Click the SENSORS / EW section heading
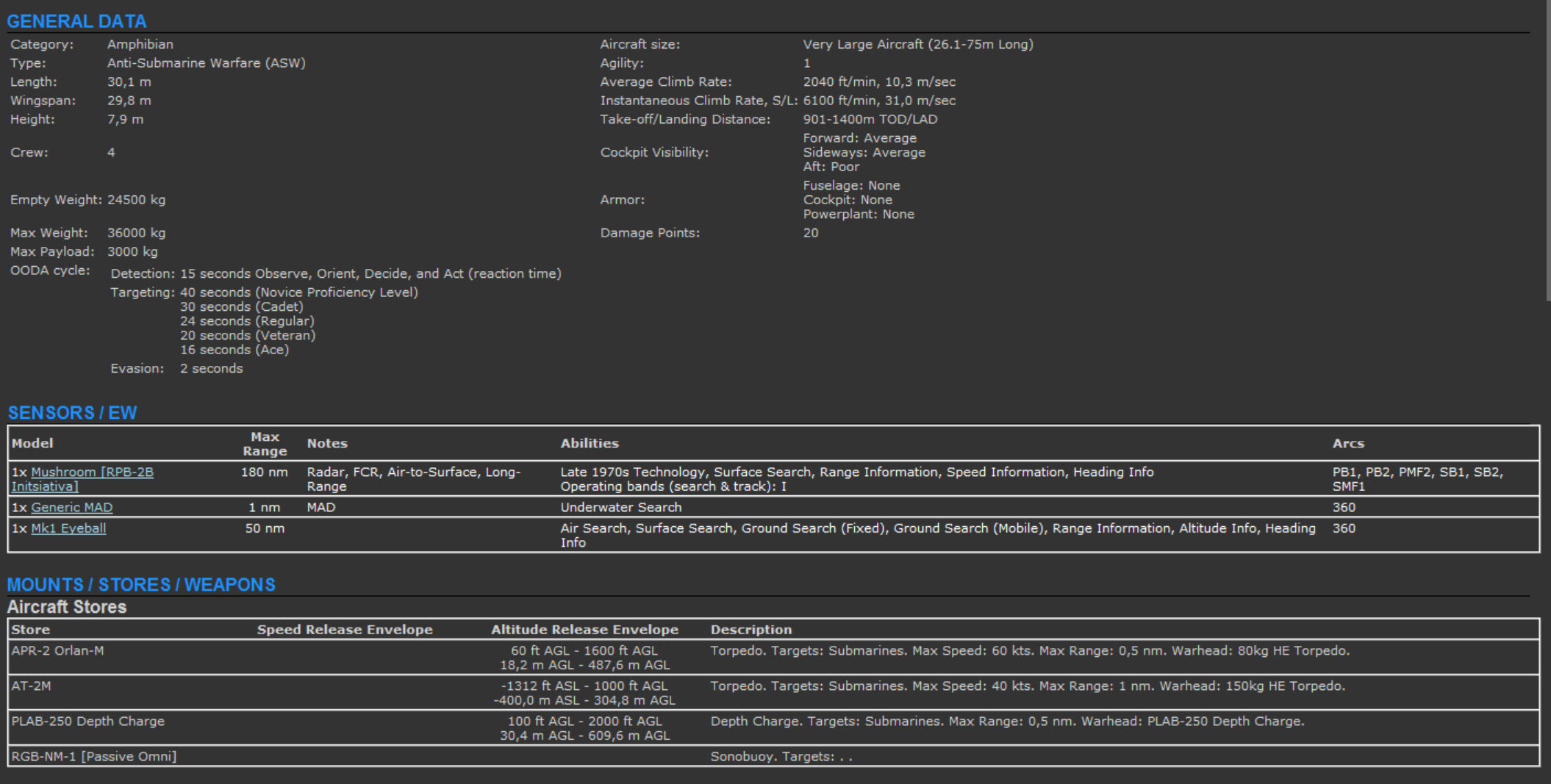Viewport: 1551px width, 784px height. [x=72, y=413]
